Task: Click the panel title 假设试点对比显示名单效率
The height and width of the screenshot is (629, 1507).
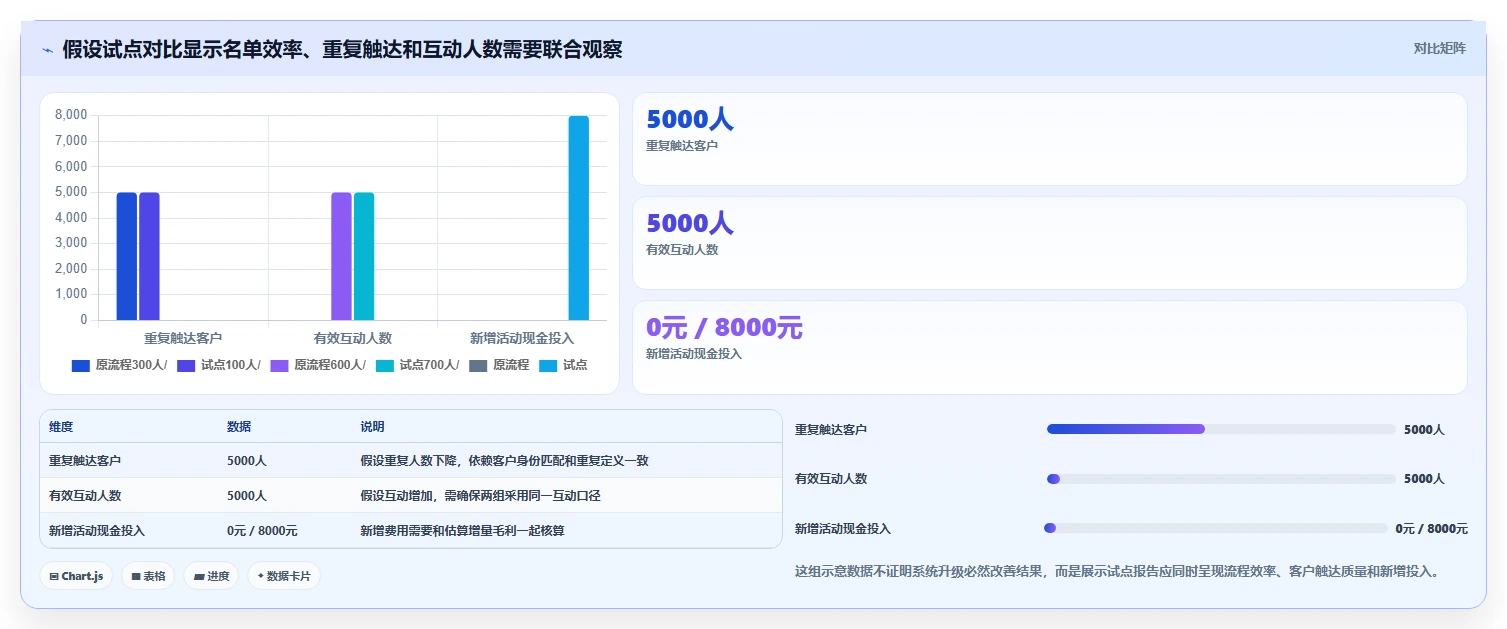Action: [x=342, y=49]
